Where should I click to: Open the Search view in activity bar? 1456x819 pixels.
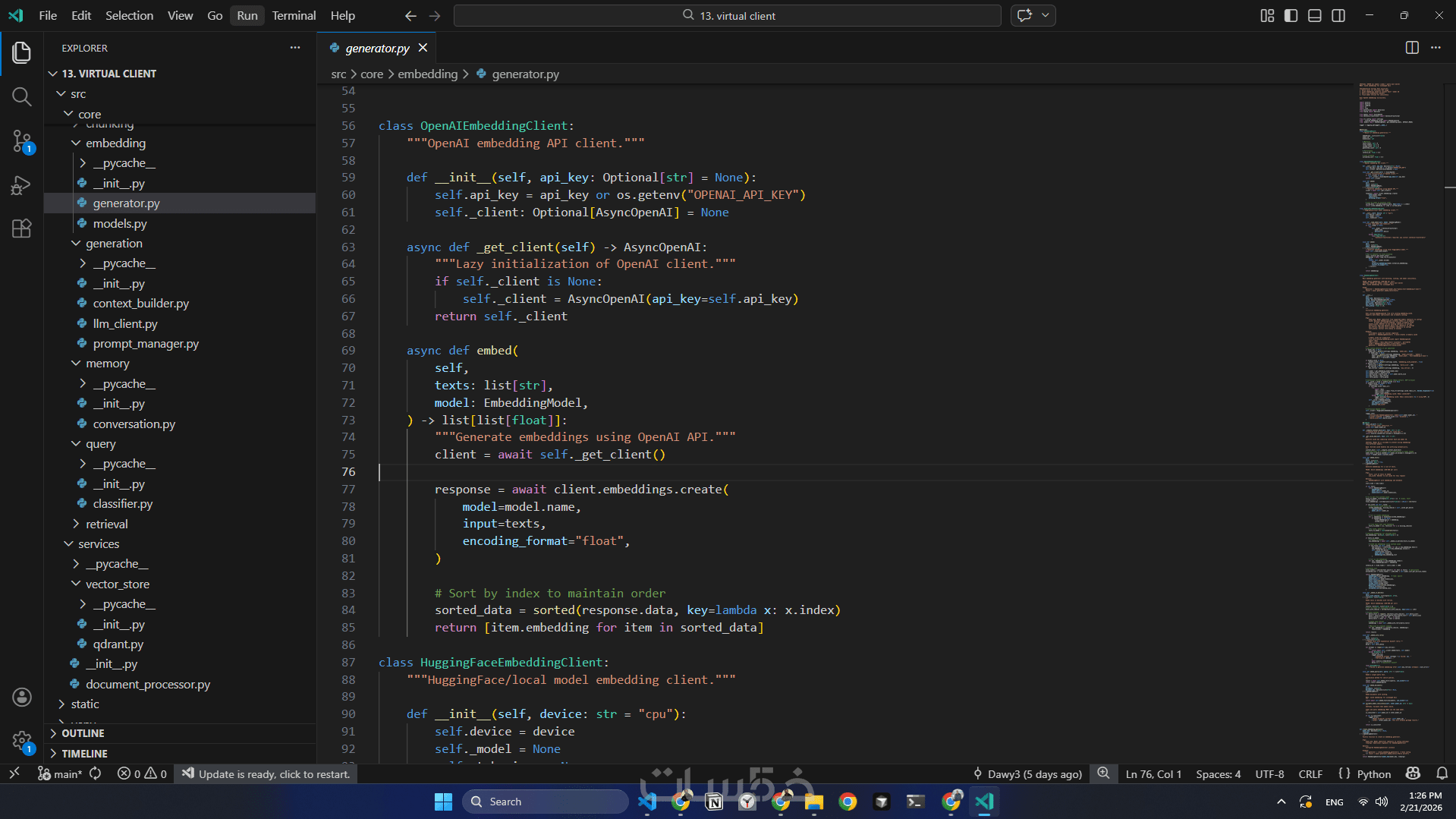point(21,96)
